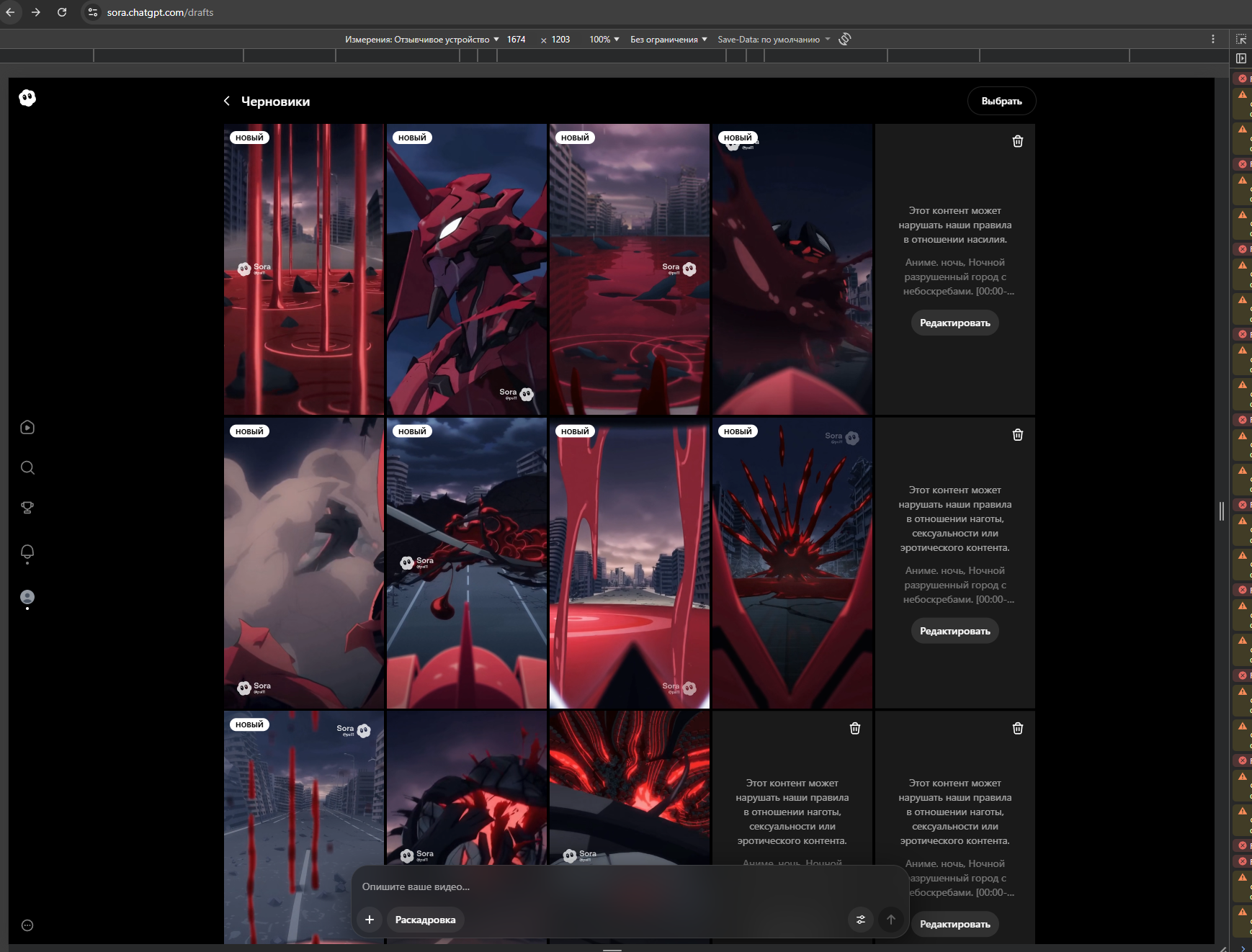
Task: Open the more options ellipsis in the sidebar
Action: tap(27, 925)
